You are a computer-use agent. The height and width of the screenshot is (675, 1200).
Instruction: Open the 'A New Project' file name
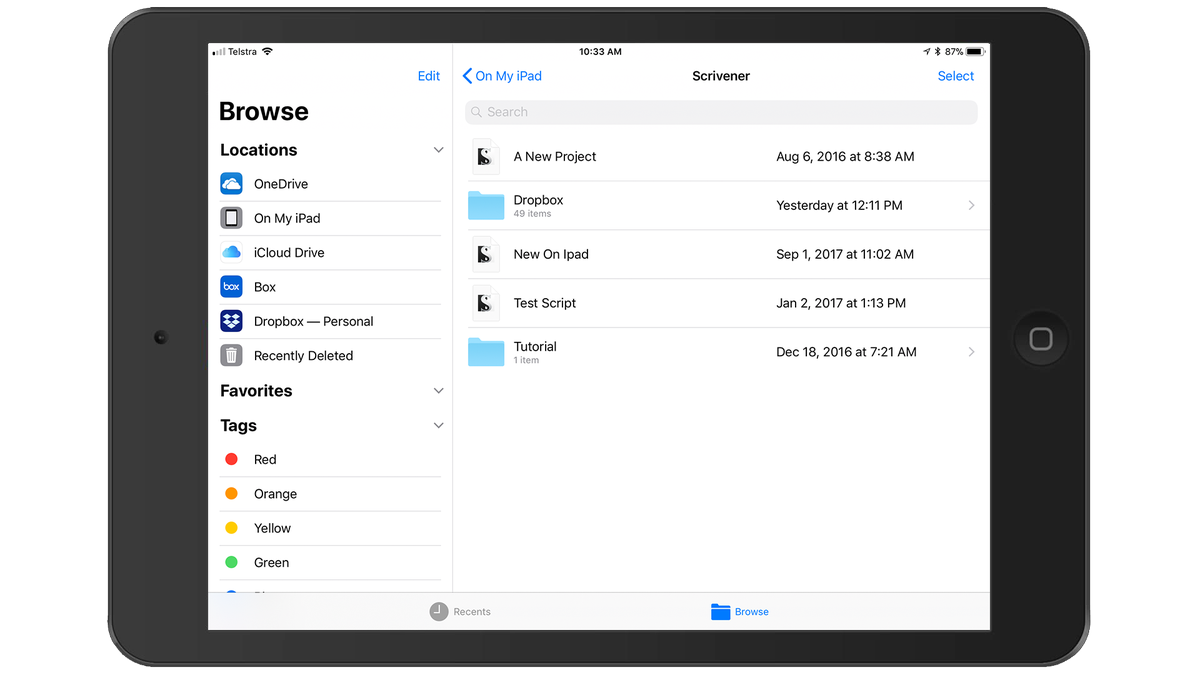(x=555, y=157)
